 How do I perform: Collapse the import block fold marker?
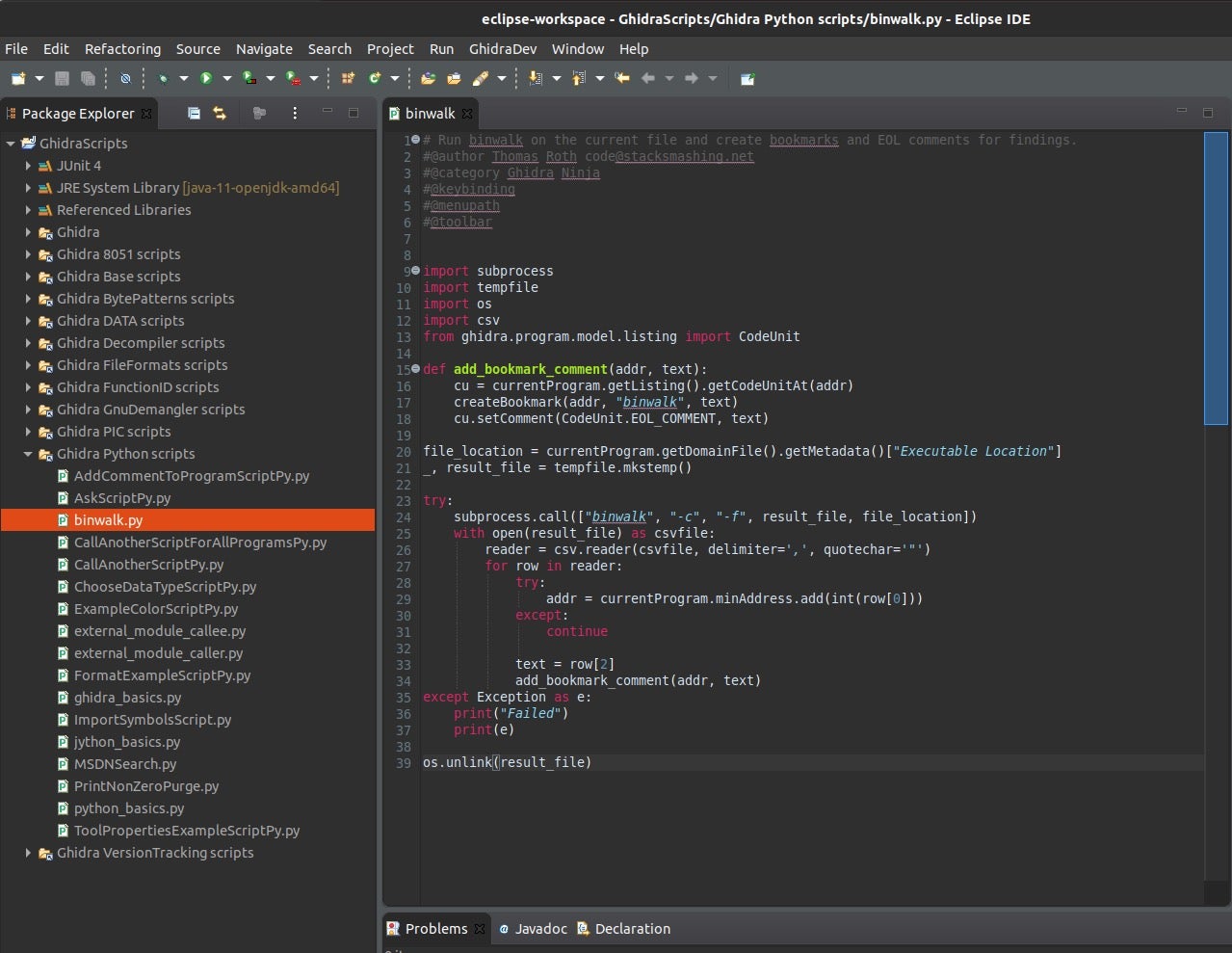(416, 271)
